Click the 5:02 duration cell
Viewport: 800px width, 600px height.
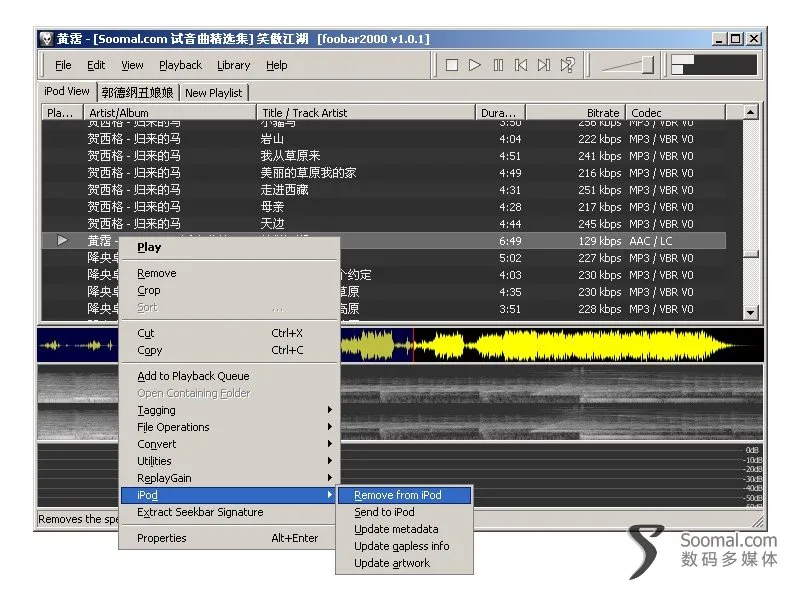tap(510, 258)
